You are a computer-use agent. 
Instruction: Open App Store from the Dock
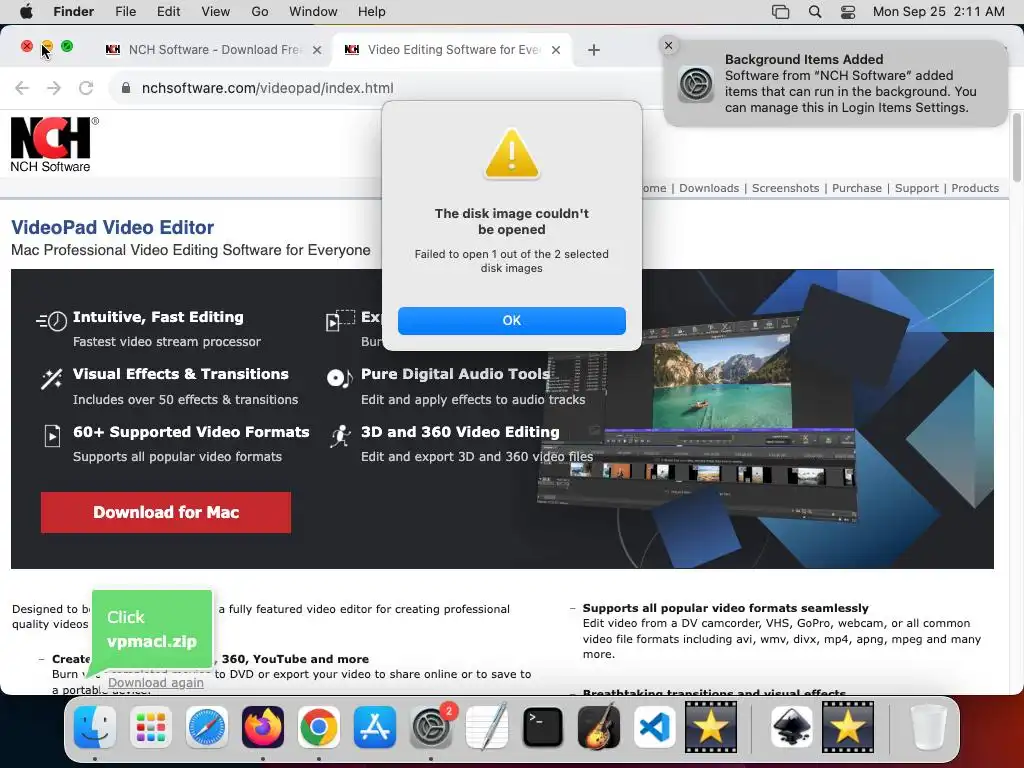[375, 727]
